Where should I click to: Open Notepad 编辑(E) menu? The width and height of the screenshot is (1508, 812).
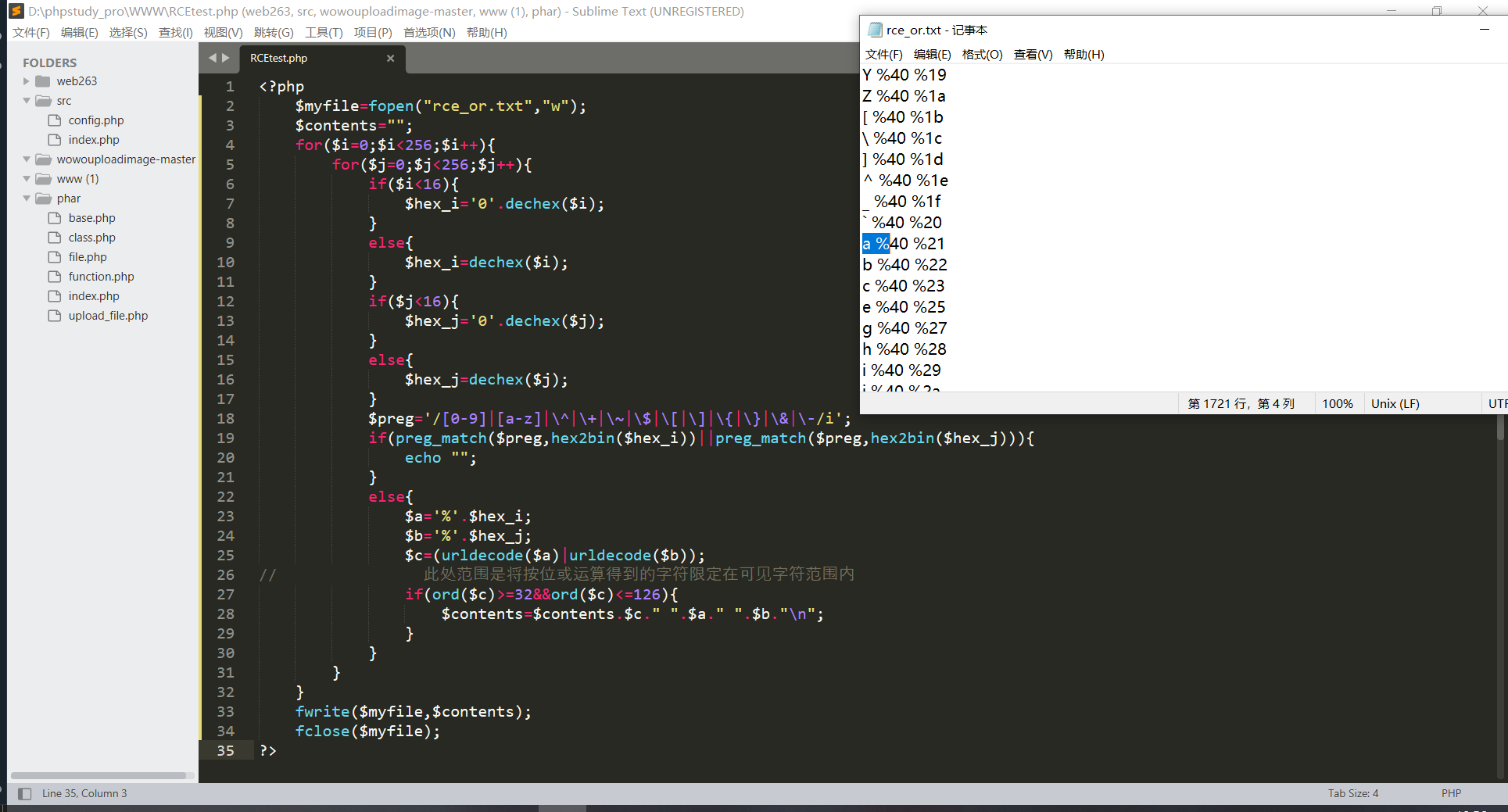(x=933, y=54)
